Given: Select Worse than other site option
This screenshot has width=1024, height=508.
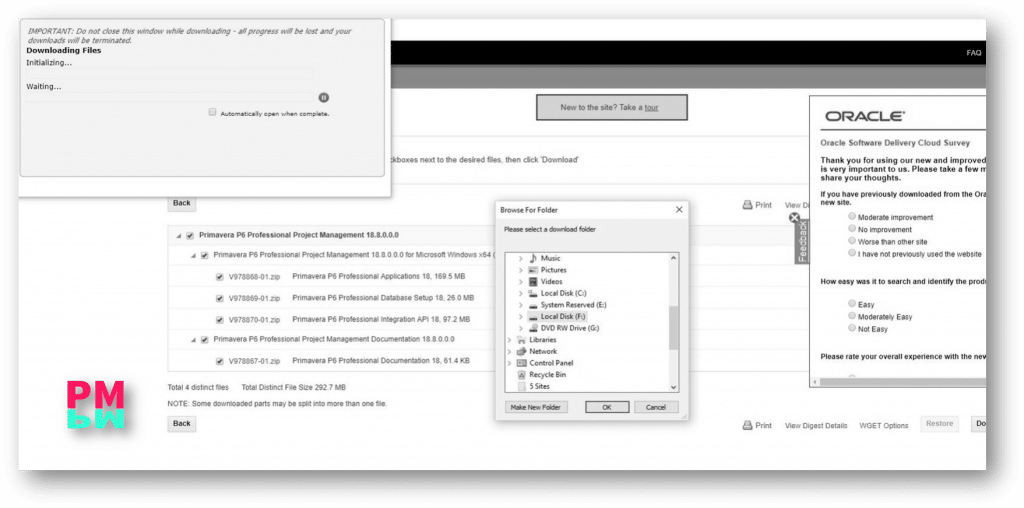Looking at the screenshot, I should pyautogui.click(x=852, y=241).
